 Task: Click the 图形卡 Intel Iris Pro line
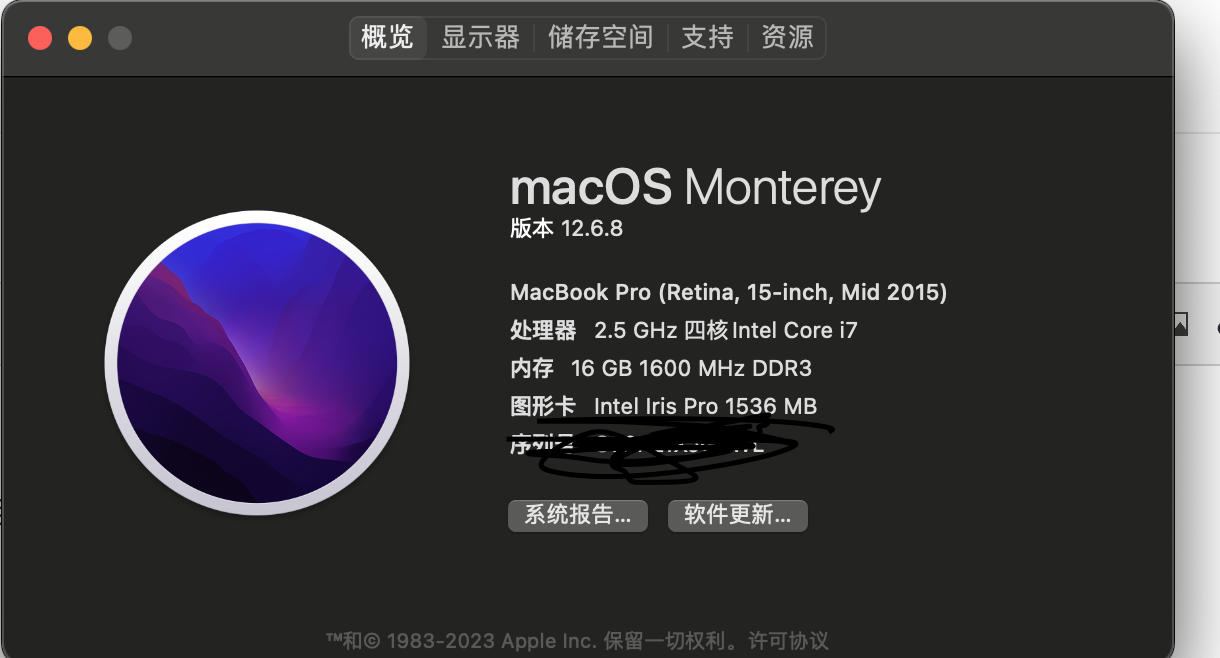664,407
